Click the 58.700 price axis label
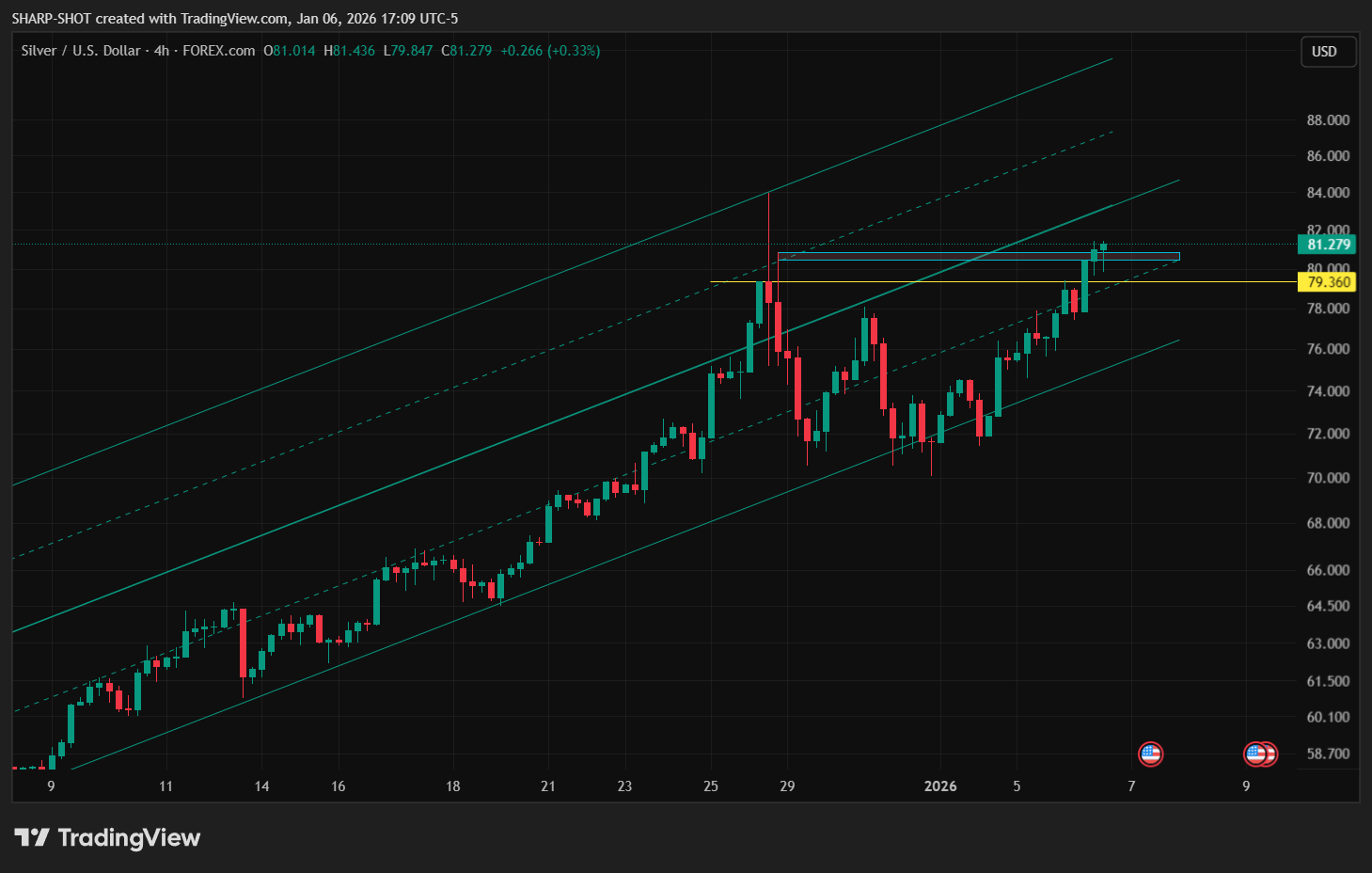 pyautogui.click(x=1328, y=754)
